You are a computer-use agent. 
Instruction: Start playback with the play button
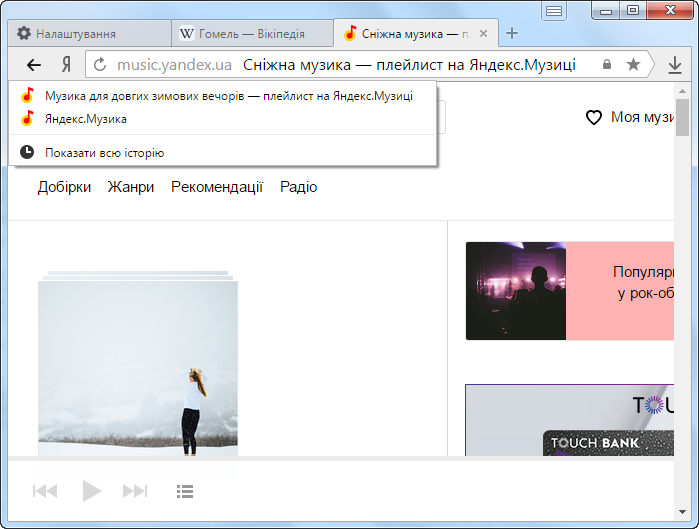point(91,491)
